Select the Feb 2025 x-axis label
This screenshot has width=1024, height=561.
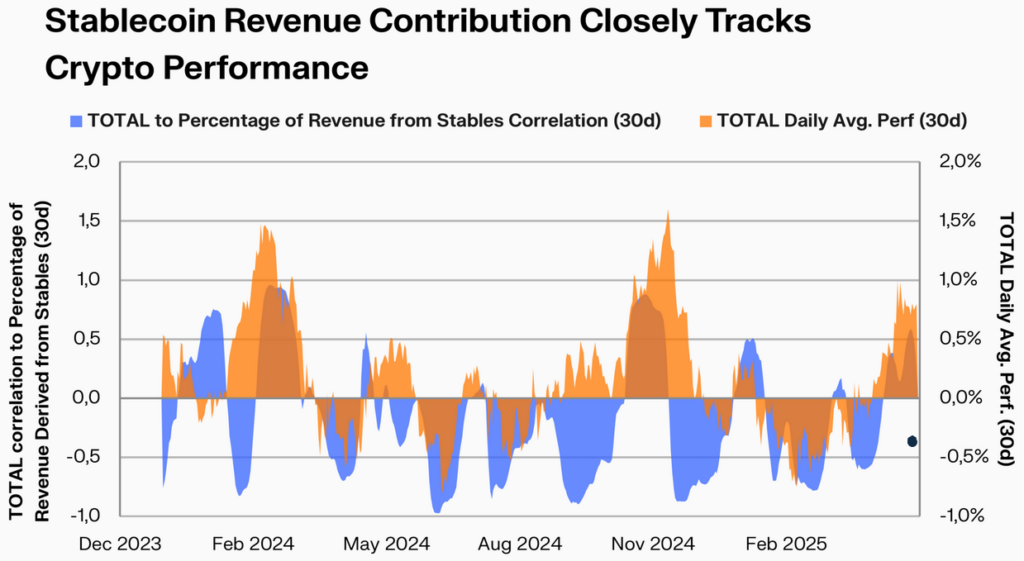click(x=784, y=544)
